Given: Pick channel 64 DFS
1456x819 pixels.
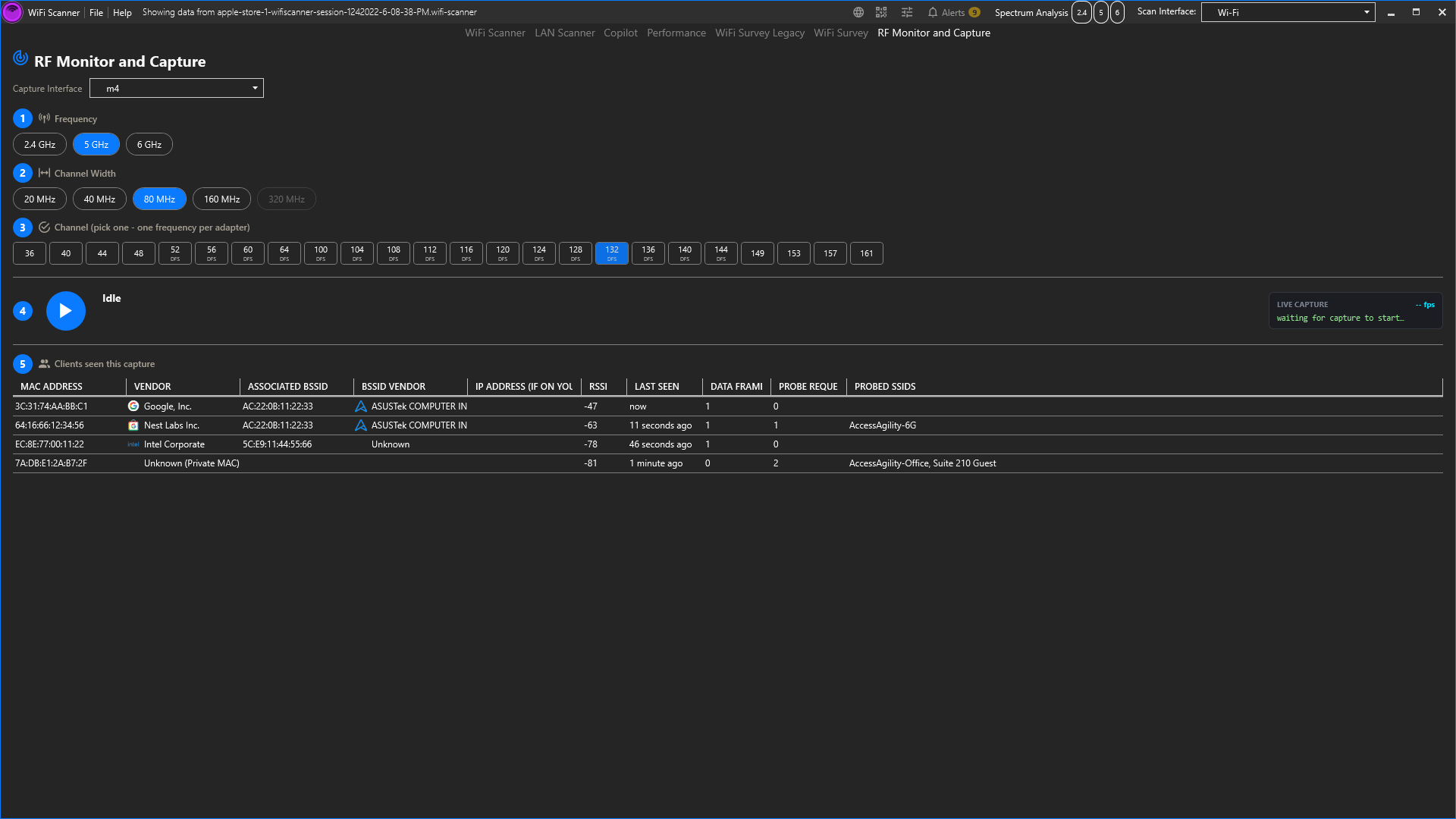Looking at the screenshot, I should (284, 253).
